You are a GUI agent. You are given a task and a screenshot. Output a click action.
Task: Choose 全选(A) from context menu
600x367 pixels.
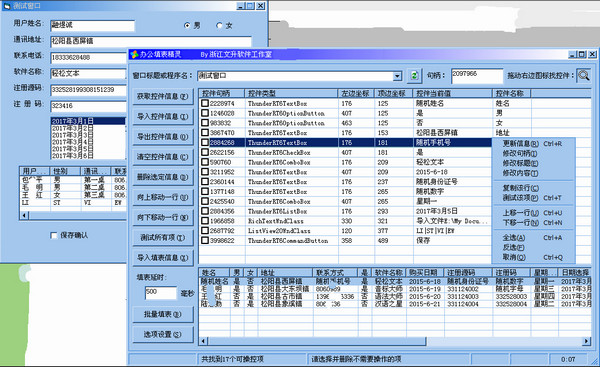click(x=533, y=238)
